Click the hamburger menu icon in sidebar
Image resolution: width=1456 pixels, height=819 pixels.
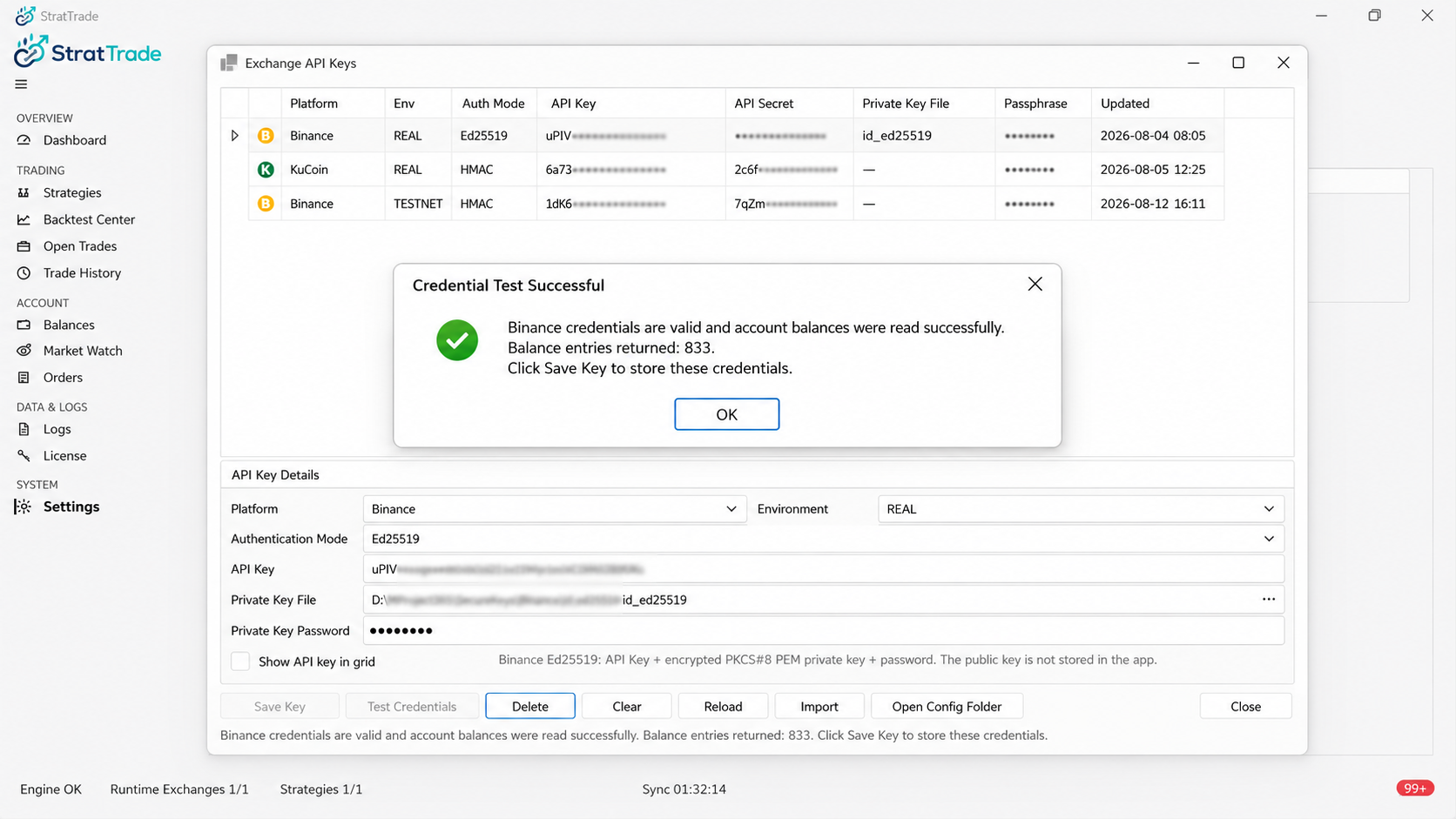pyautogui.click(x=21, y=84)
